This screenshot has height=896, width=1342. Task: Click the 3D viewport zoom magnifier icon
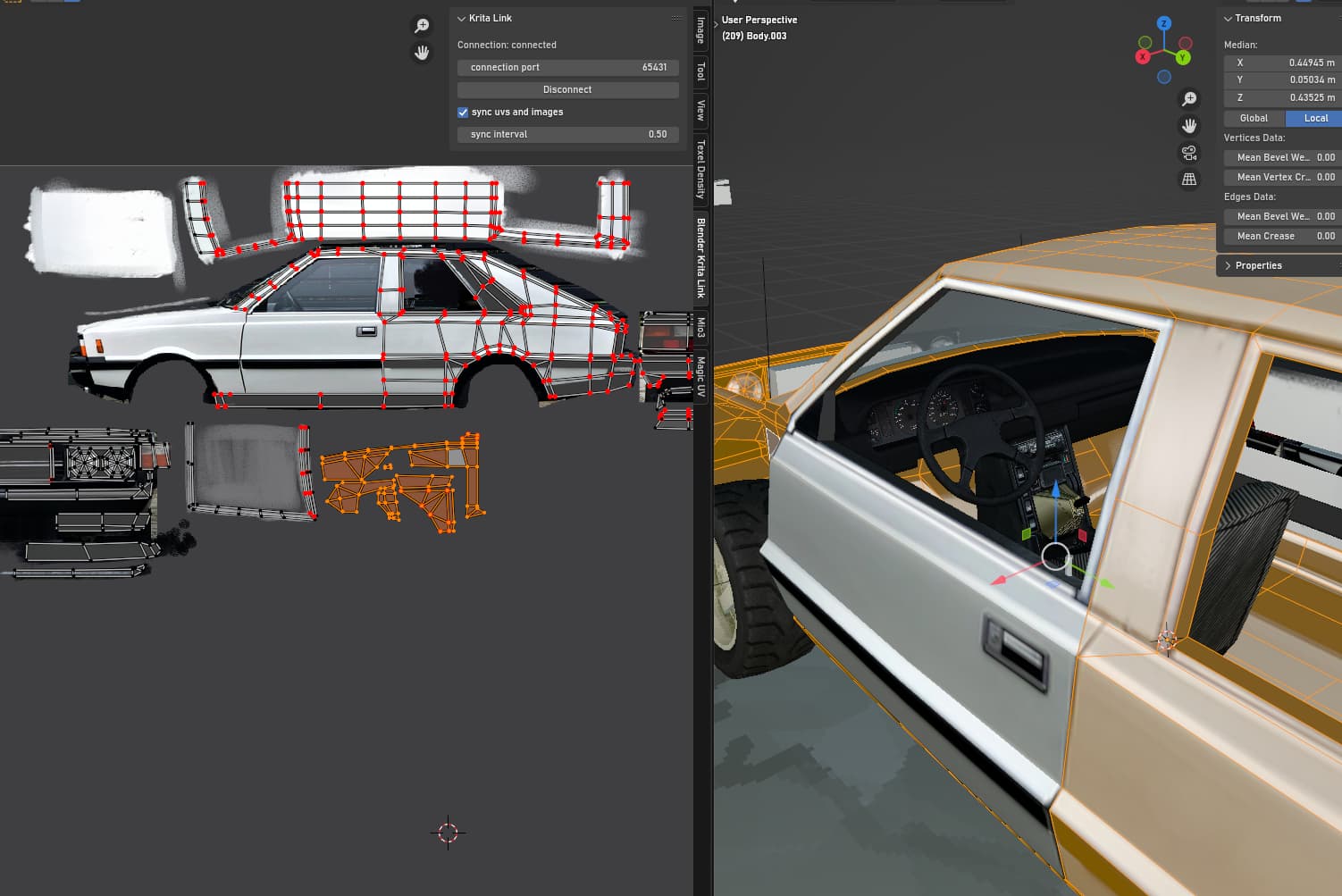tap(1189, 98)
